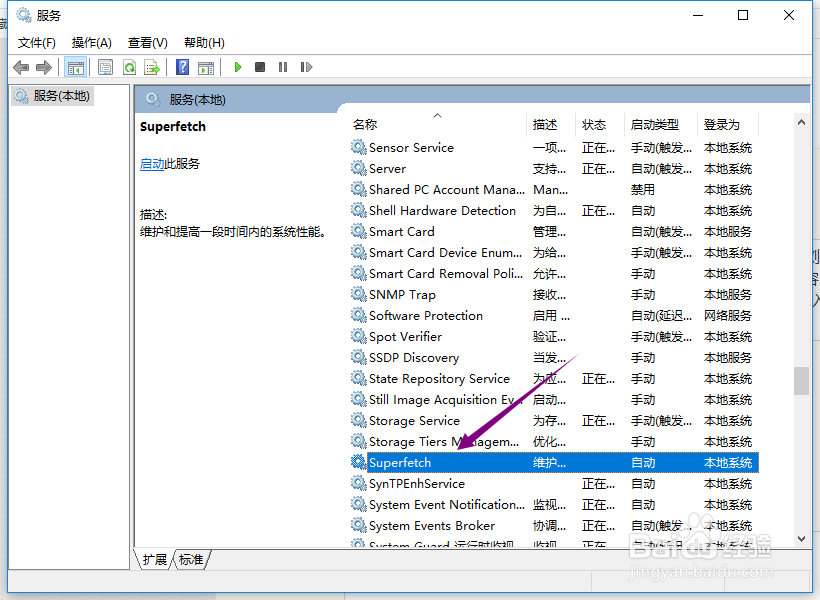Click the 启动 link to start service
The width and height of the screenshot is (820, 600).
point(152,164)
